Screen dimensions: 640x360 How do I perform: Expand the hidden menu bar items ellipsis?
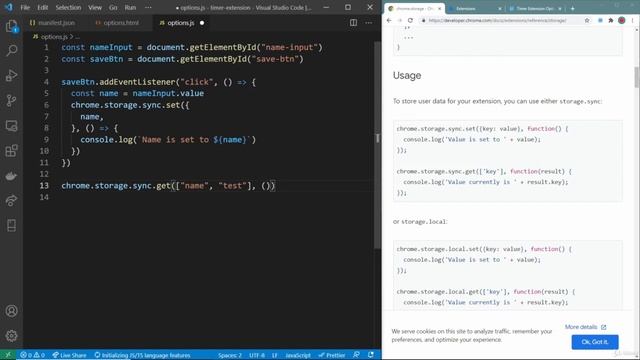(x=148, y=7)
